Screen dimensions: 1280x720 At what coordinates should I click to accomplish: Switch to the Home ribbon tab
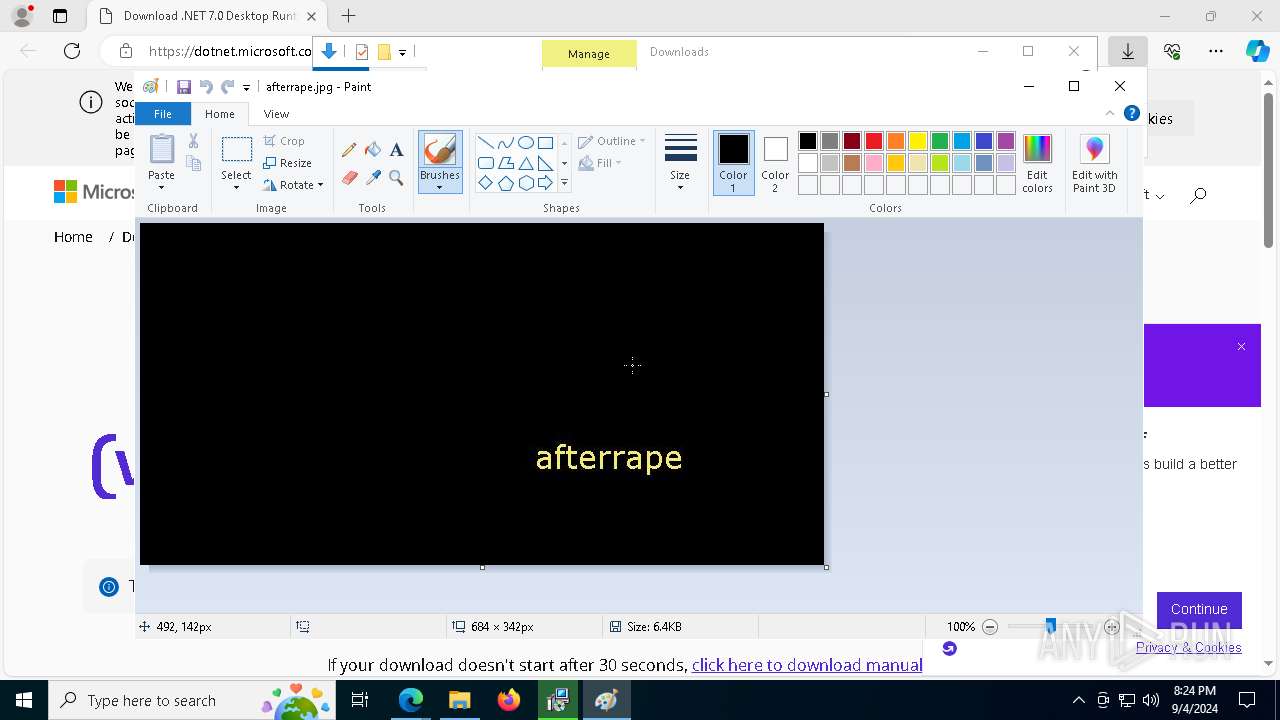pyautogui.click(x=220, y=114)
